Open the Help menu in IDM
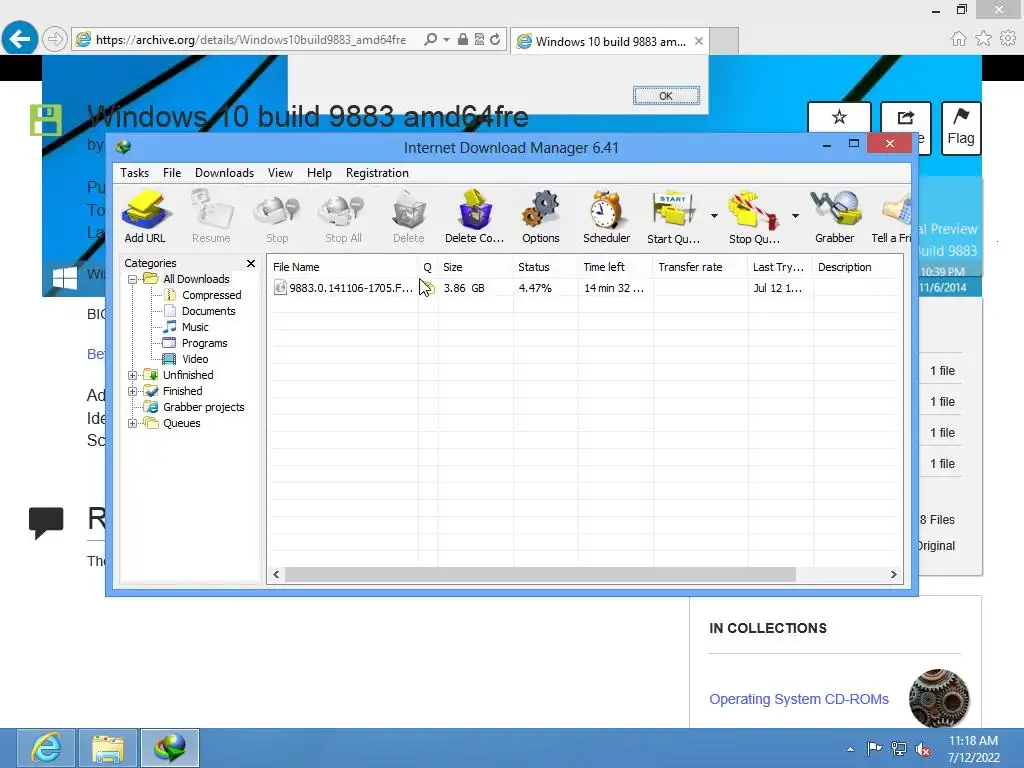This screenshot has width=1024, height=768. [x=319, y=172]
